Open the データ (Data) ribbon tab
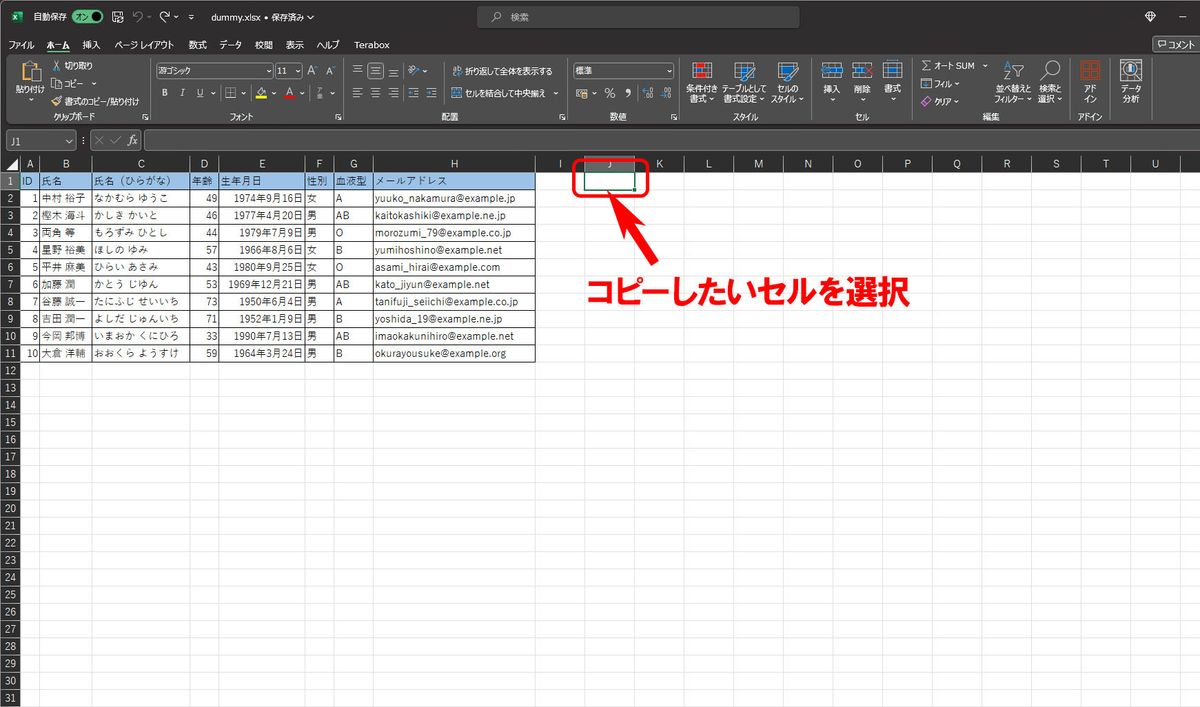The width and height of the screenshot is (1200, 707). [x=230, y=45]
